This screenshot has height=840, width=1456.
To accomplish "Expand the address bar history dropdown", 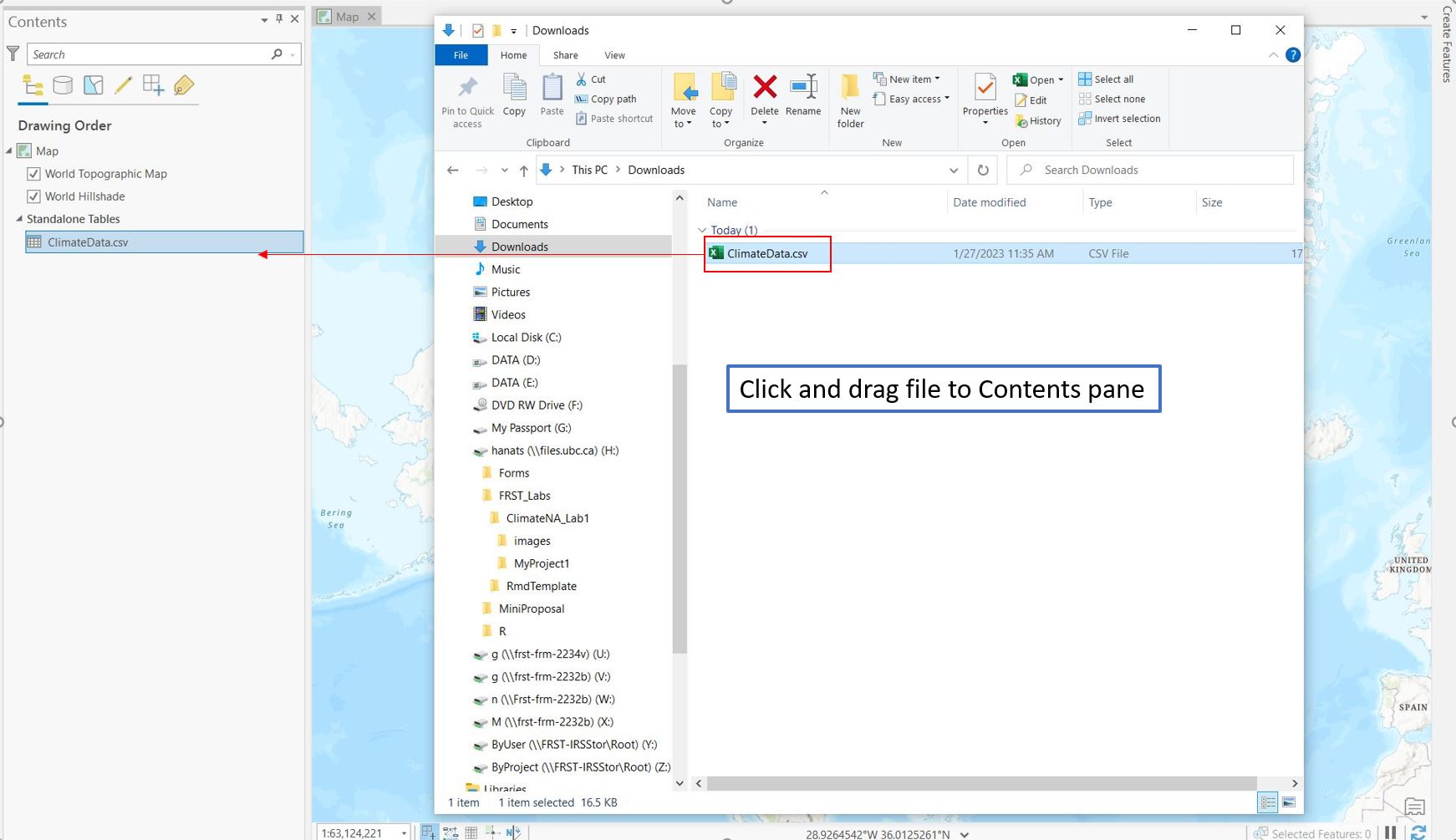I will [x=954, y=171].
